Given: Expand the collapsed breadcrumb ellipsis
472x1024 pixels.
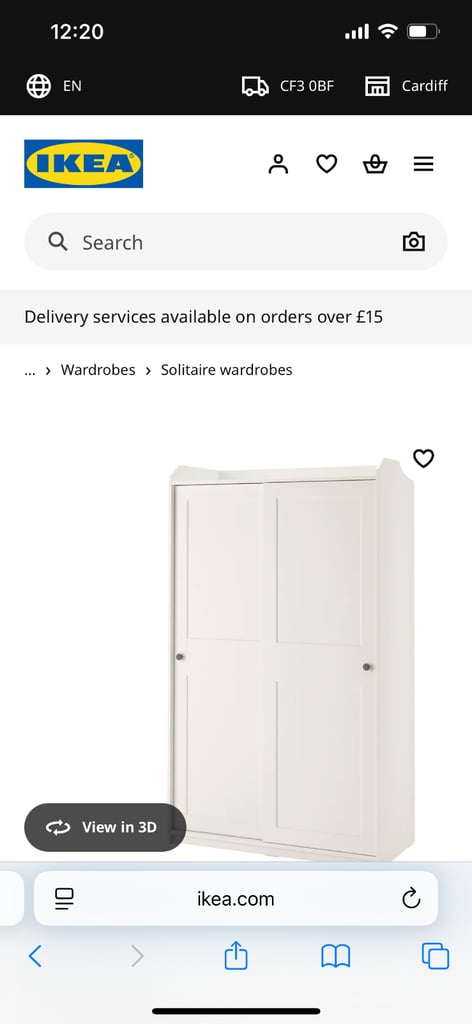Looking at the screenshot, I should 29,370.
